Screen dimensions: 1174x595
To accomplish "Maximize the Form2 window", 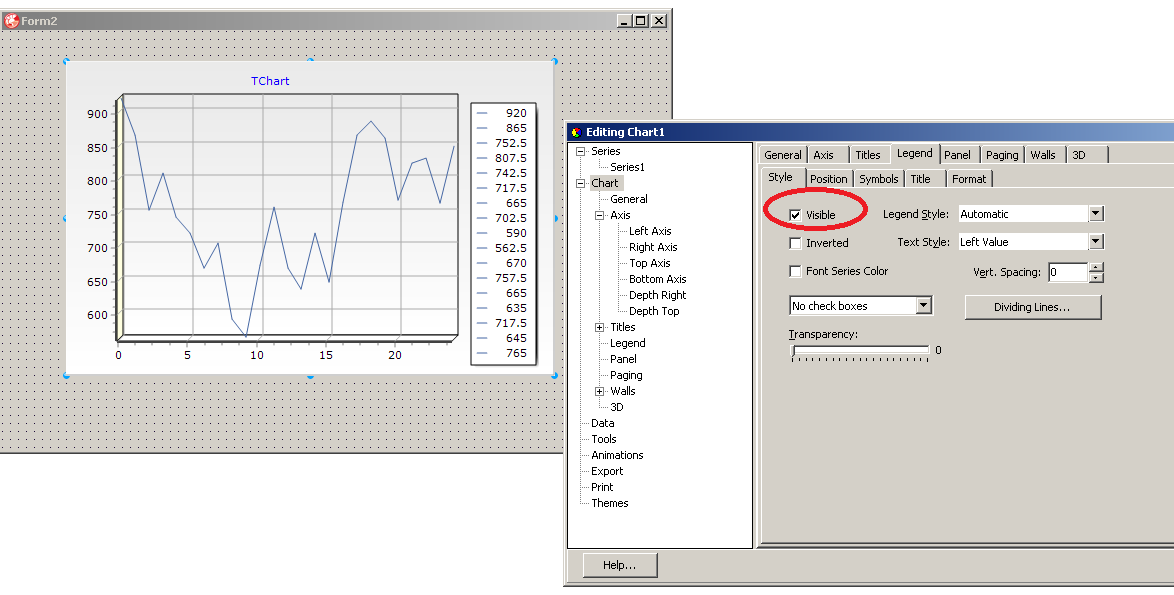I will click(641, 21).
